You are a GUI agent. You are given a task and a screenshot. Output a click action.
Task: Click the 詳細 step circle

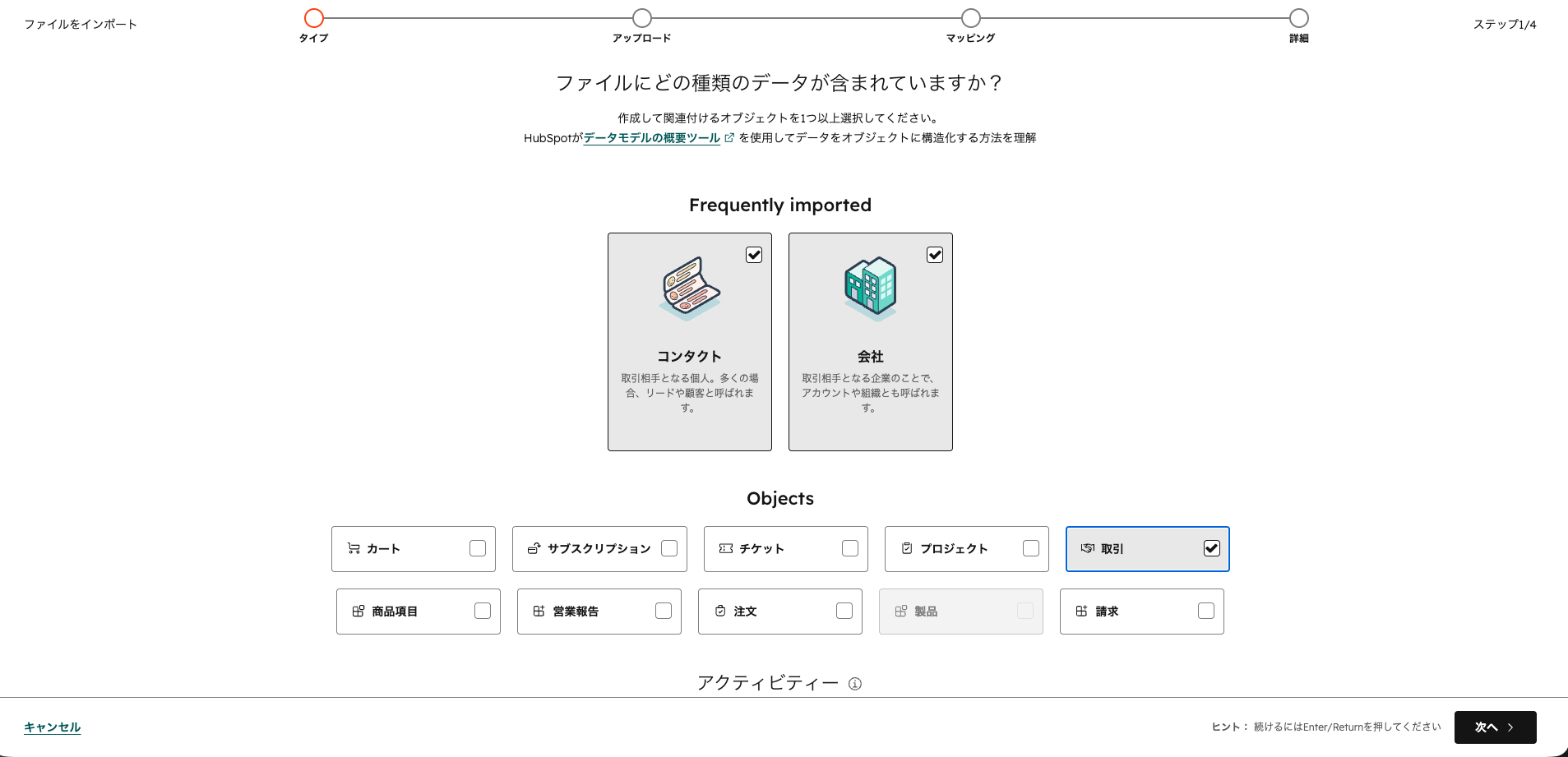(x=1299, y=18)
